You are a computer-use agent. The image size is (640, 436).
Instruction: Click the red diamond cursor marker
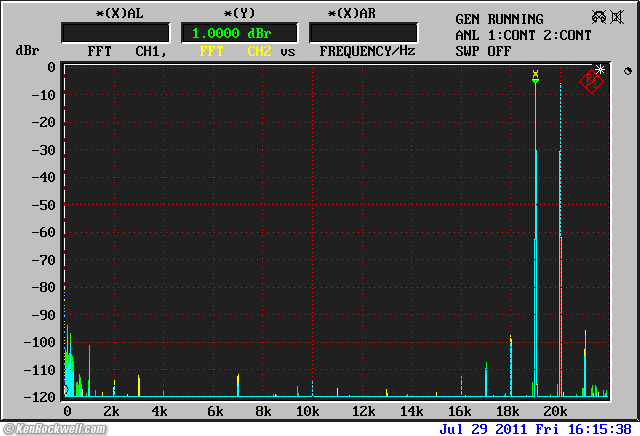(591, 84)
